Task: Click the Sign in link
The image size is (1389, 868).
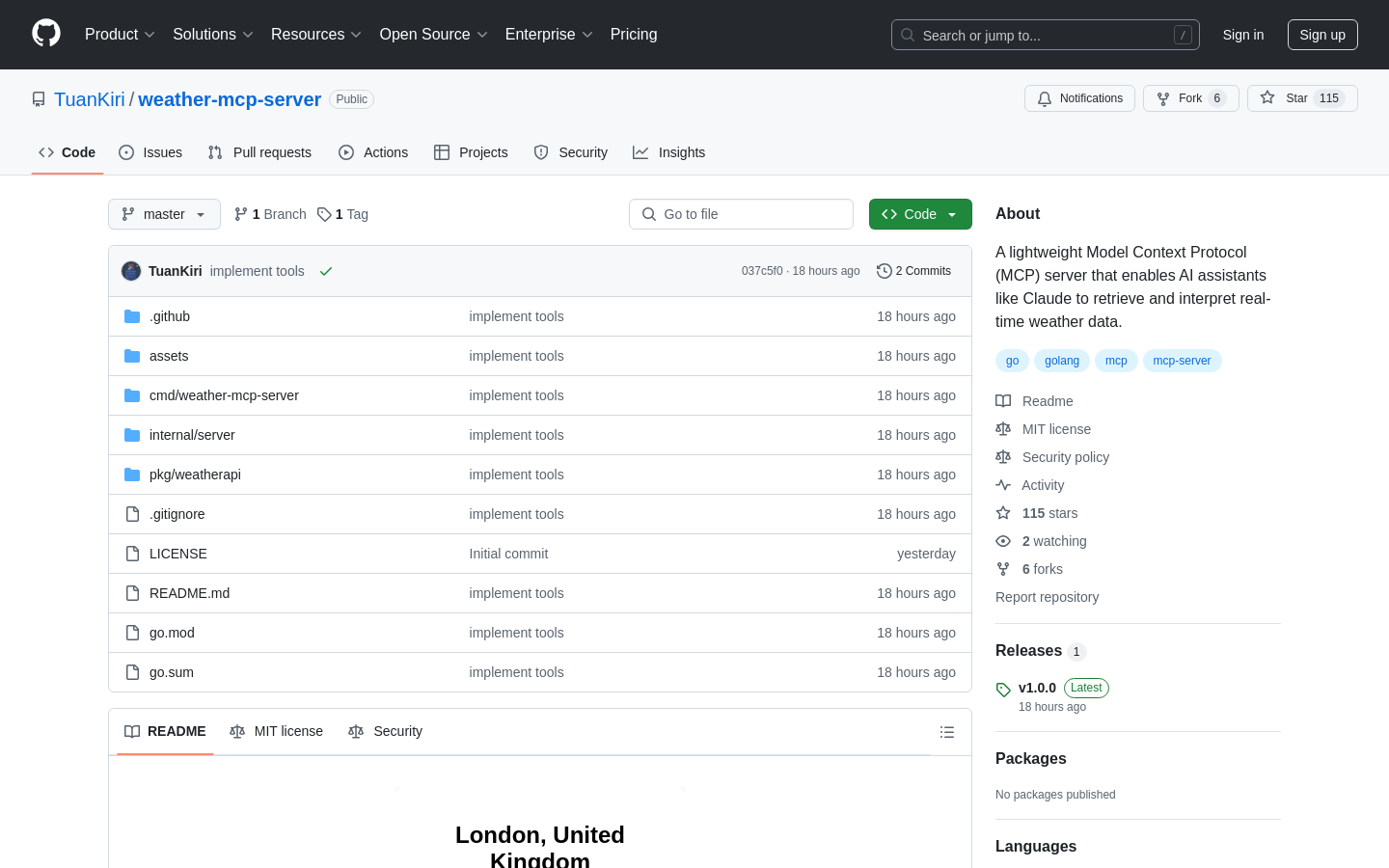Action: (x=1243, y=35)
